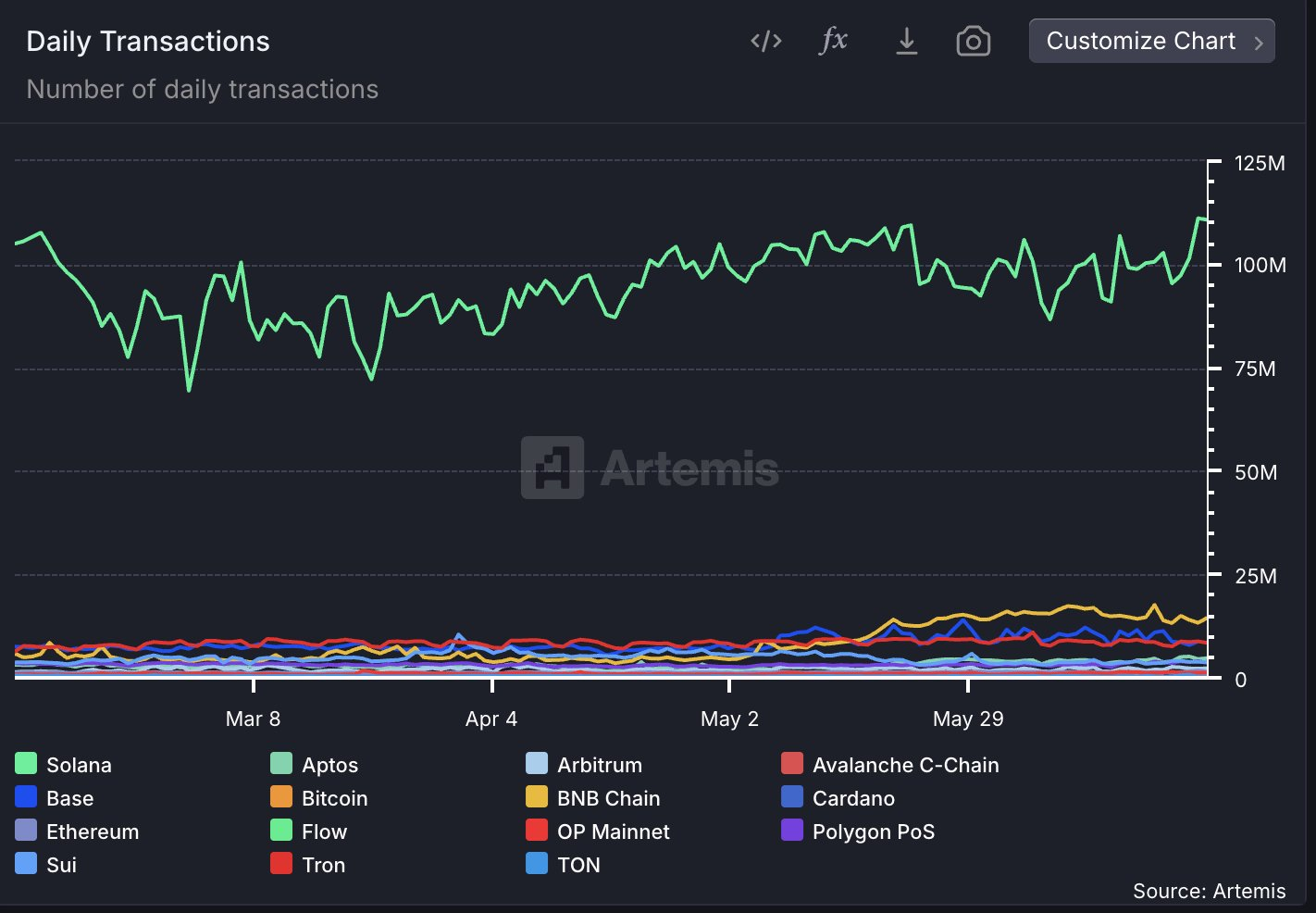The height and width of the screenshot is (913, 1316).
Task: Toggle OP Mainnet series color swatch
Action: click(537, 831)
